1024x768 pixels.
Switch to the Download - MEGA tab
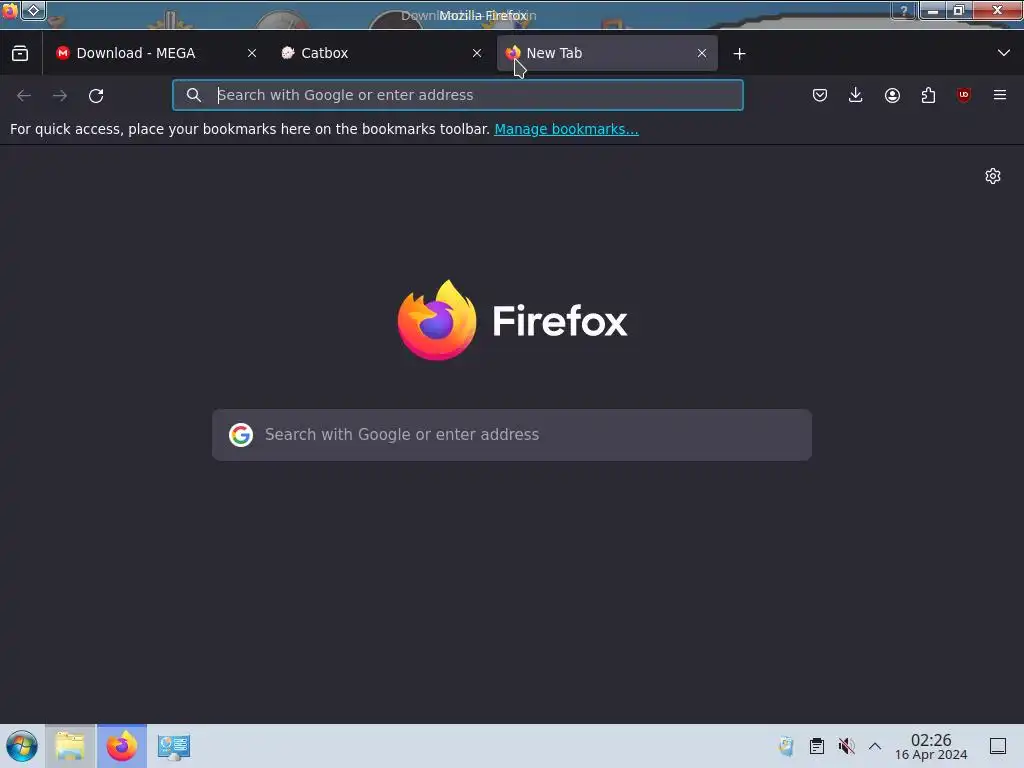[x=155, y=53]
